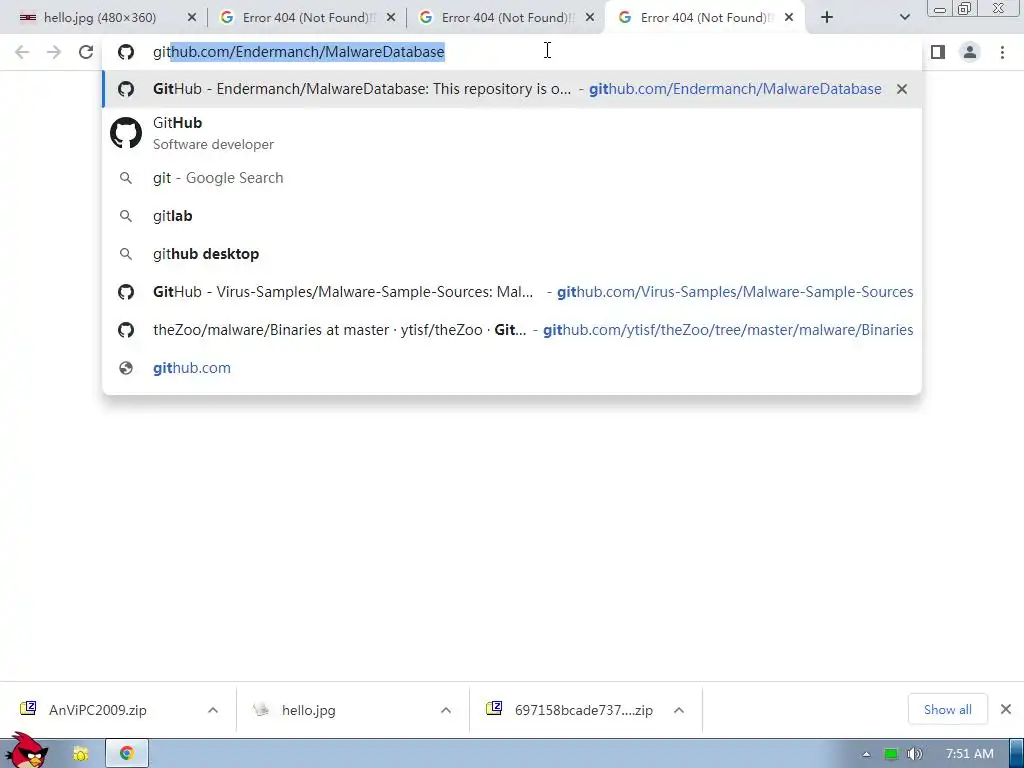This screenshot has height=768, width=1024.
Task: Close the downloads bar
Action: tap(1006, 709)
